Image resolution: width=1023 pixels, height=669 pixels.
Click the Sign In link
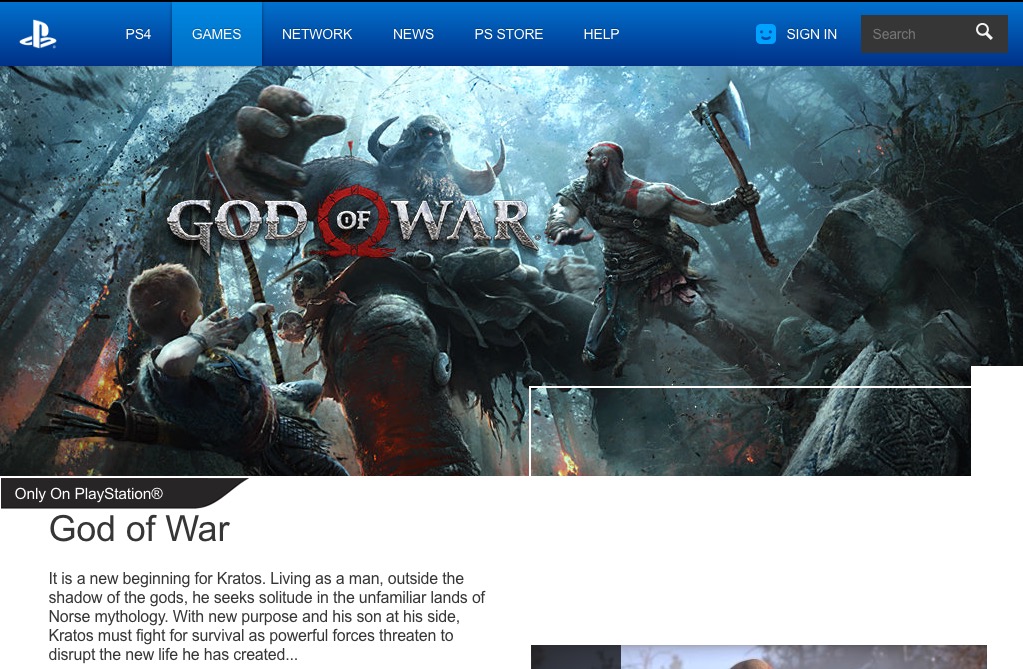pyautogui.click(x=811, y=34)
